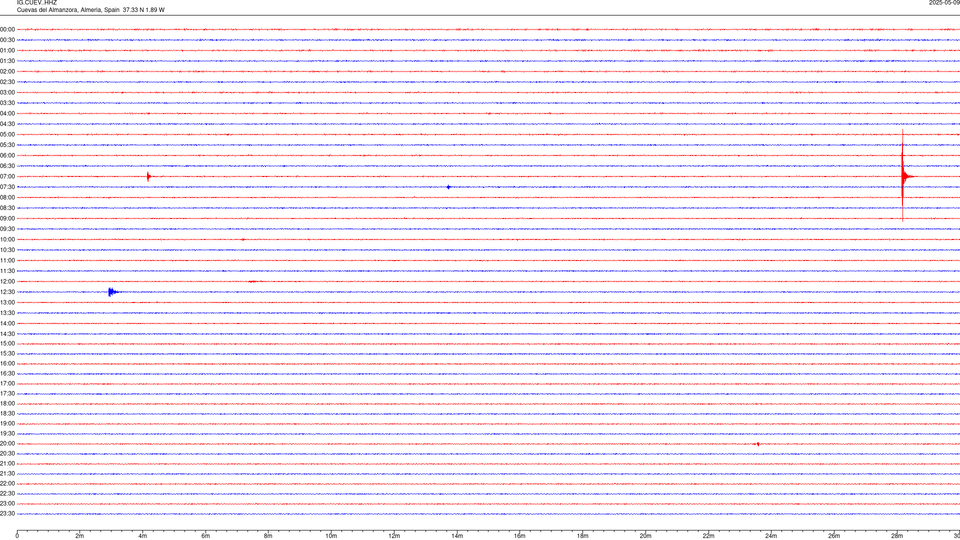960x540 pixels.
Task: Click the 05:00 time label
Action: tap(7, 135)
